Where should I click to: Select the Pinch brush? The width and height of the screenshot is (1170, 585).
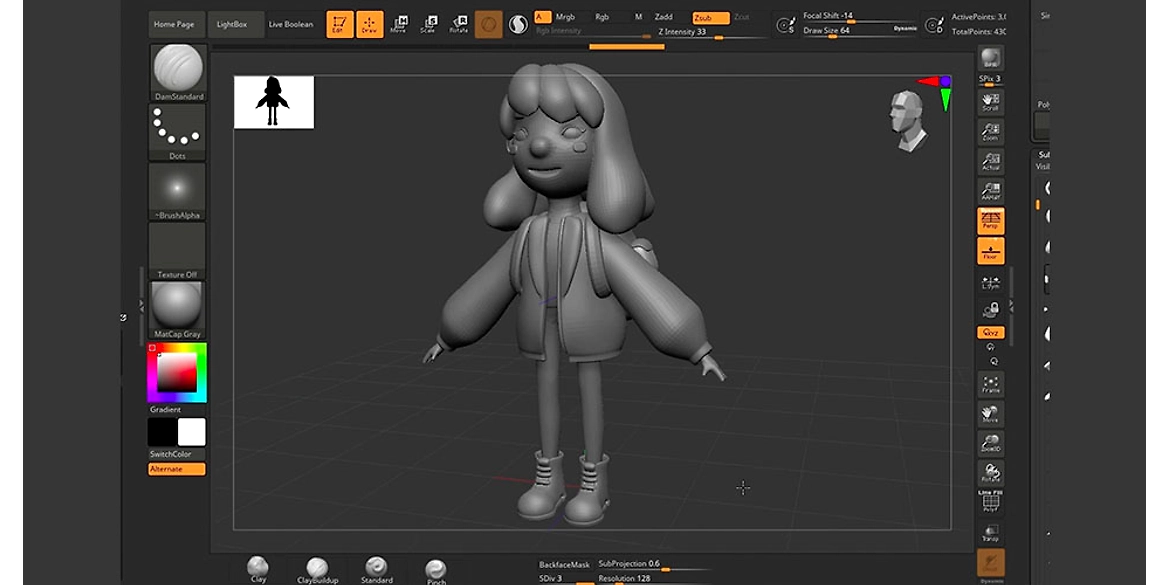point(436,572)
